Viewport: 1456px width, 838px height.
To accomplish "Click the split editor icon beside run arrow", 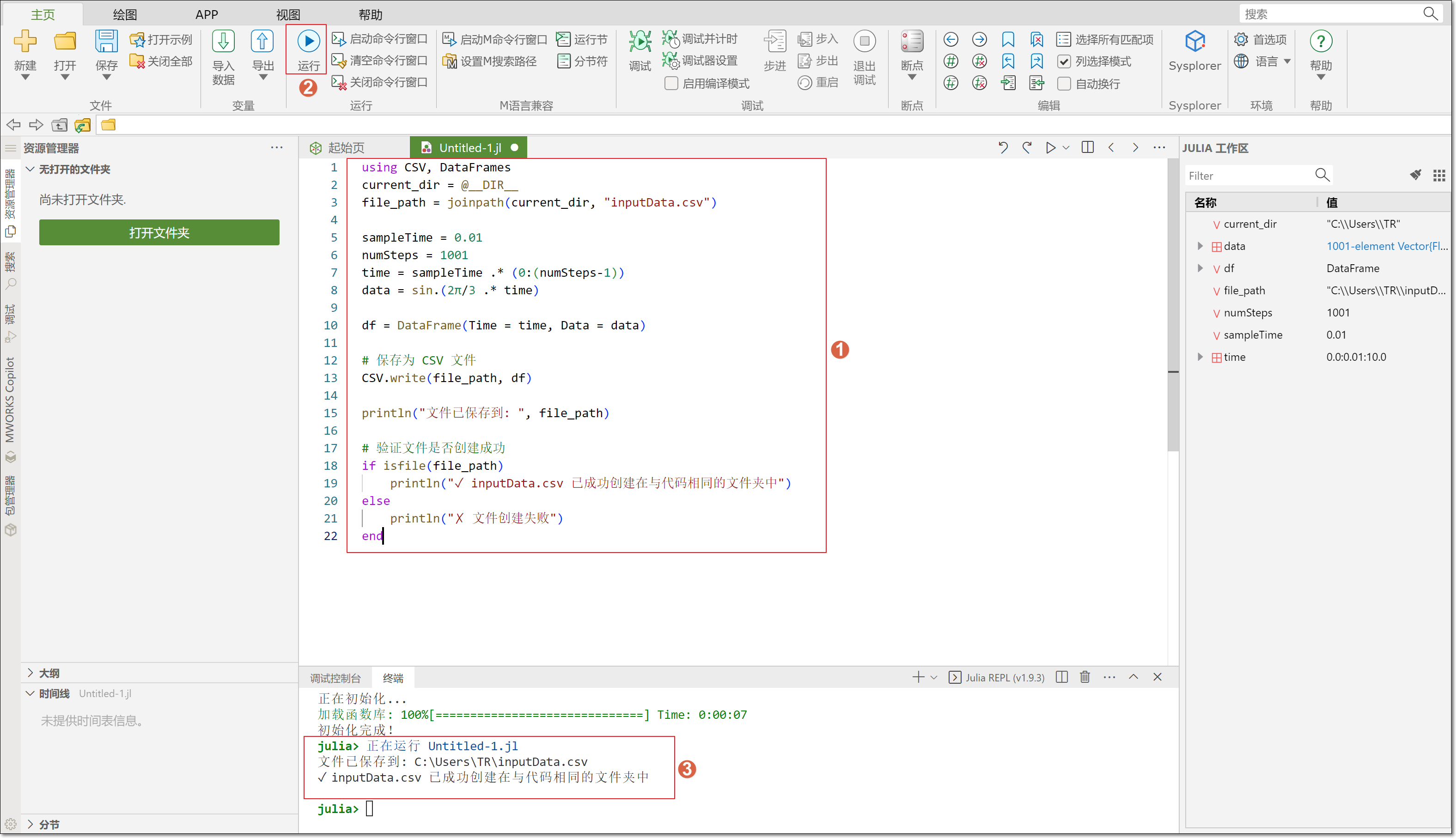I will (1087, 147).
